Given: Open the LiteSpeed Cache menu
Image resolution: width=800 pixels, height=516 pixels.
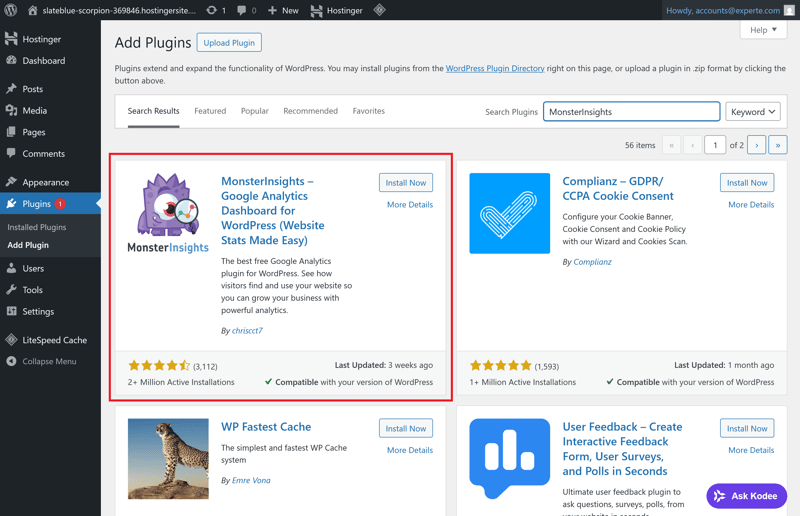Looking at the screenshot, I should coord(53,340).
